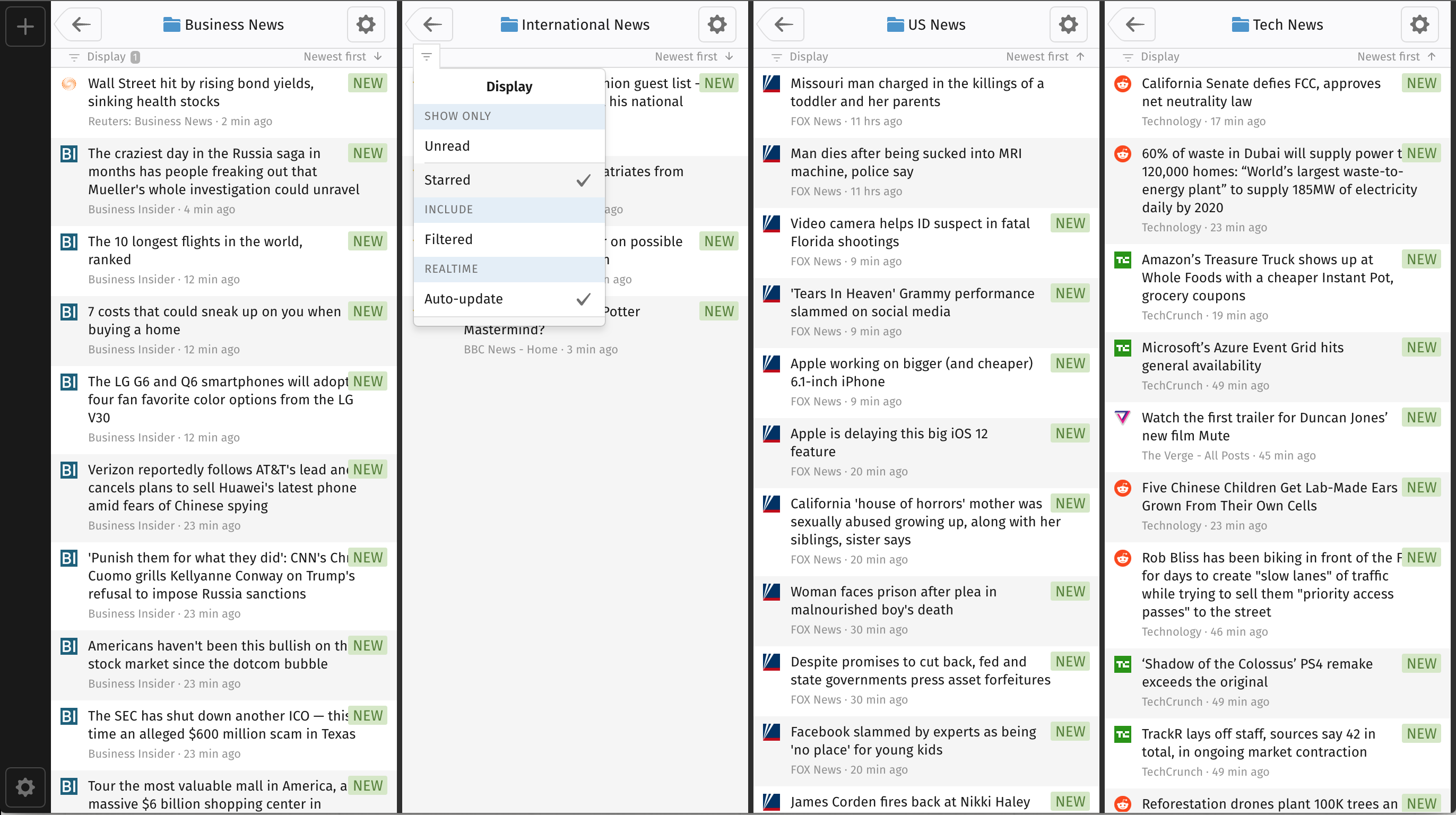Click Business News folder icon in header

[171, 25]
